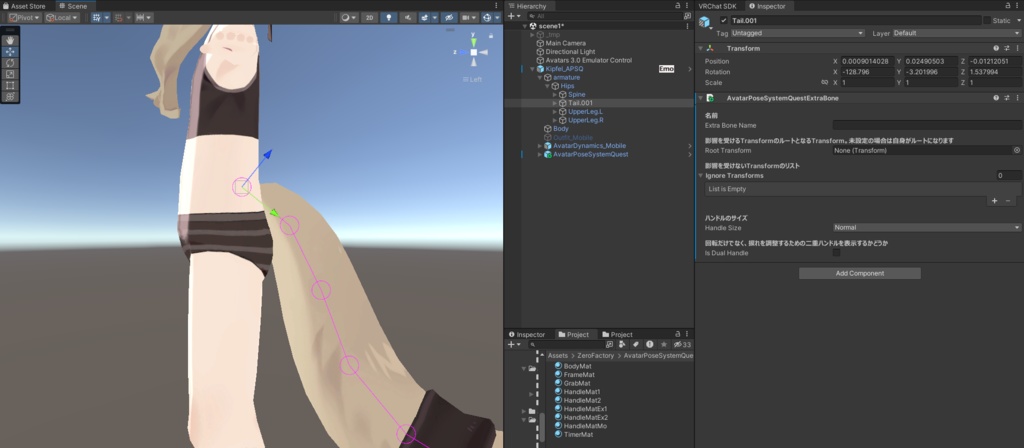The width and height of the screenshot is (1024, 448).
Task: Open Transform component help icon
Action: [996, 48]
